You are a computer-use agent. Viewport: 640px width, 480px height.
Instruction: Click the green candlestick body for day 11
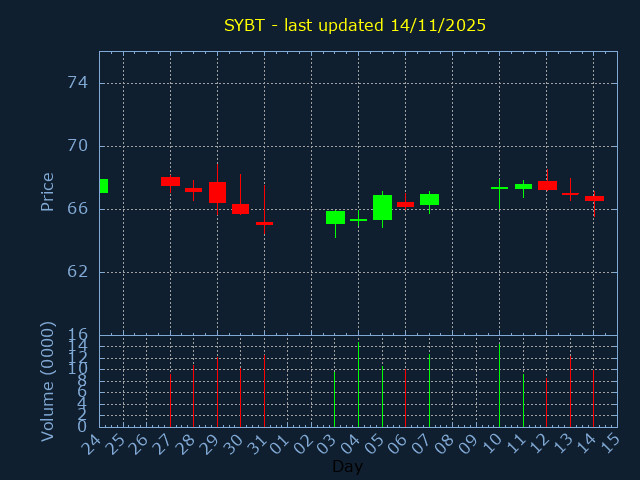(523, 186)
